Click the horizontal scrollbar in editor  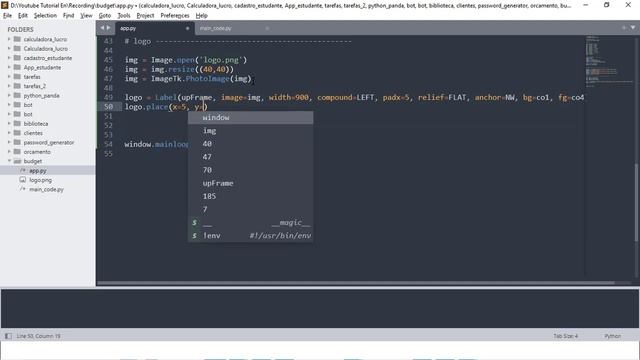pos(355,282)
